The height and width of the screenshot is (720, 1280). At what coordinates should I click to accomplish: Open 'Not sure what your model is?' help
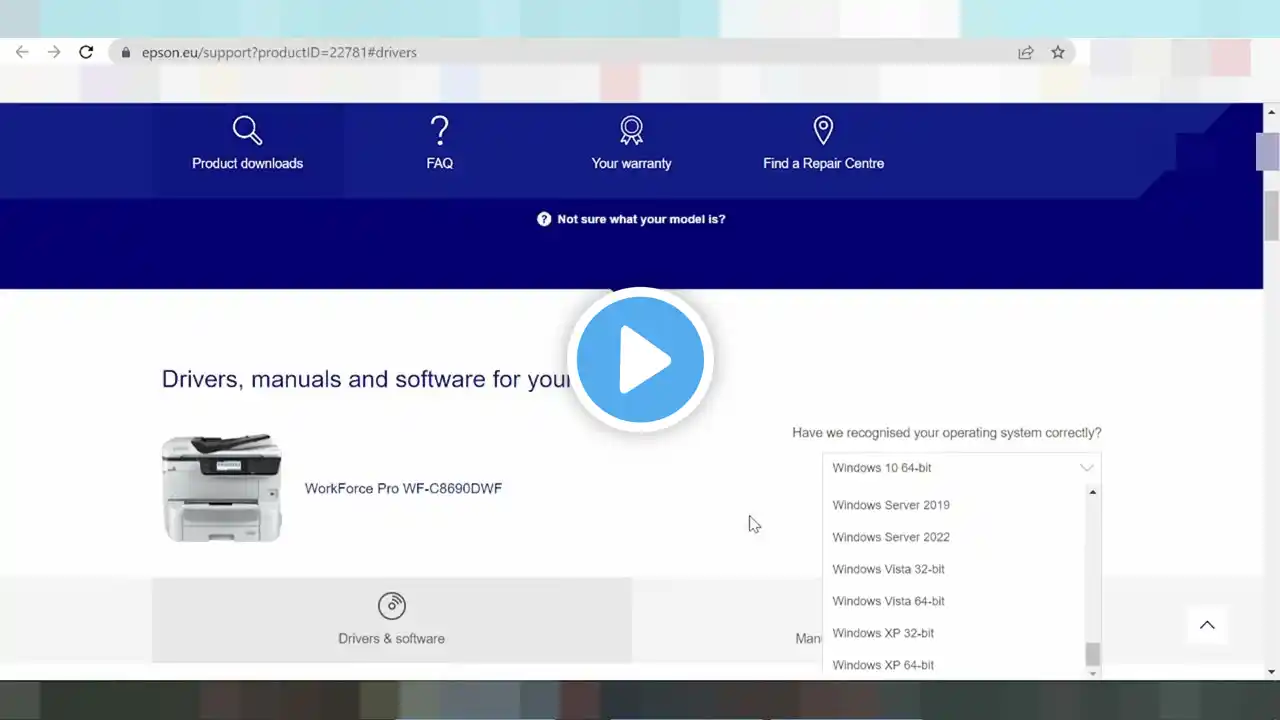coord(641,219)
